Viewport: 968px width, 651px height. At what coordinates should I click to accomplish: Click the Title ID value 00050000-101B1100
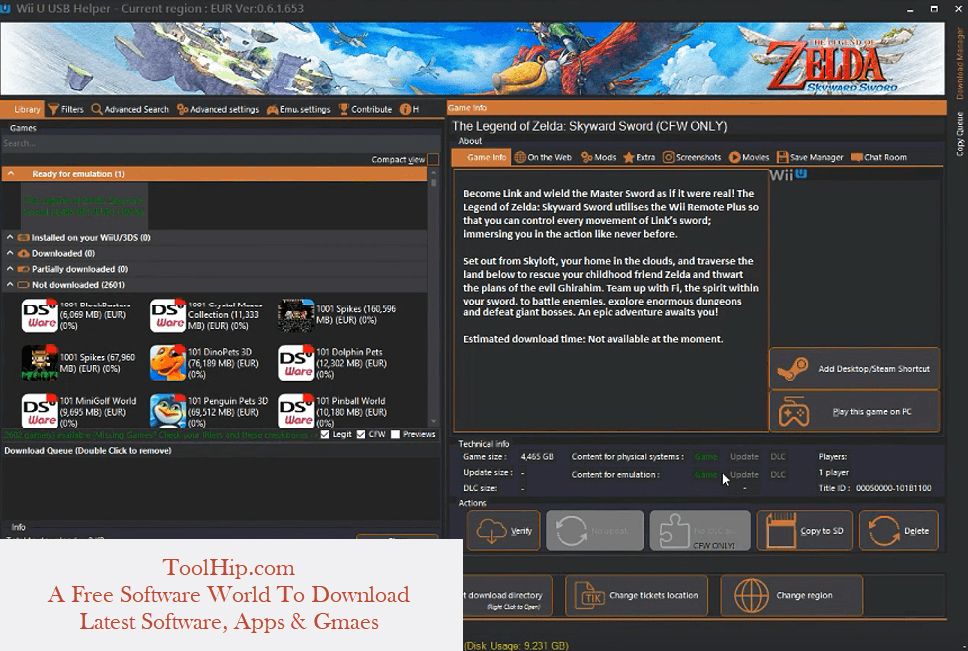tap(893, 488)
